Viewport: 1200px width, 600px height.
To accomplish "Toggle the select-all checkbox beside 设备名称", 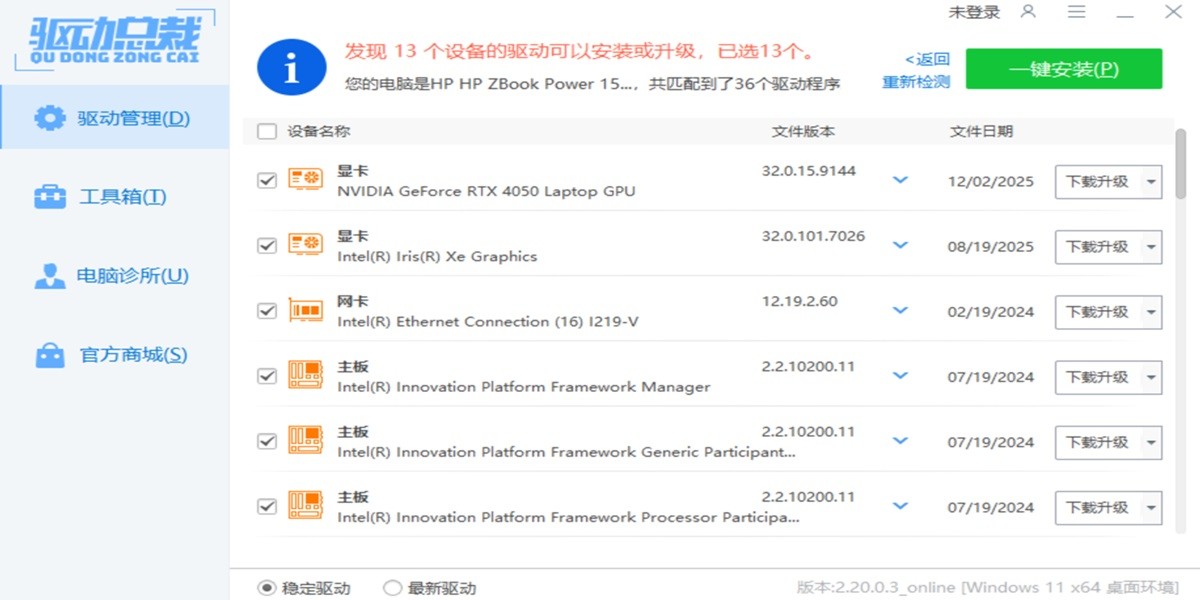I will pyautogui.click(x=266, y=131).
